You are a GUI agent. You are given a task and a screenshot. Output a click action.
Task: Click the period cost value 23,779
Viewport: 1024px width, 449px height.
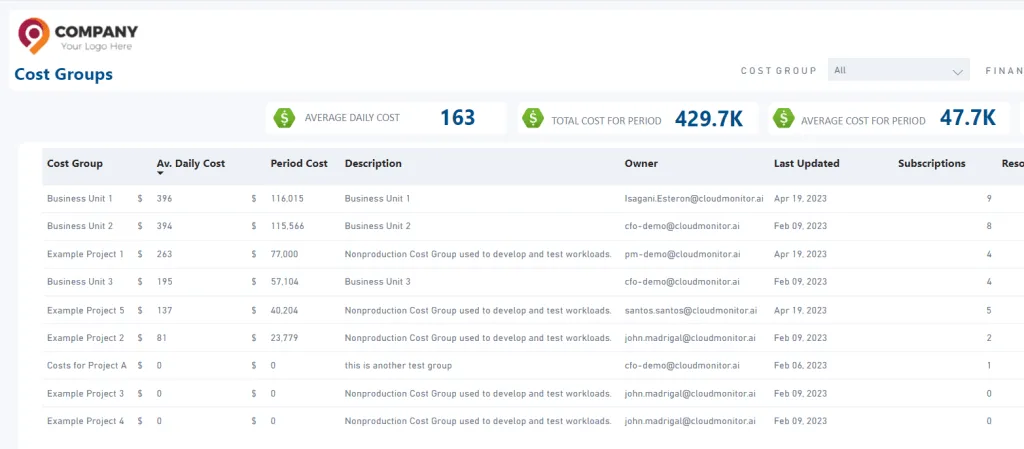point(284,337)
